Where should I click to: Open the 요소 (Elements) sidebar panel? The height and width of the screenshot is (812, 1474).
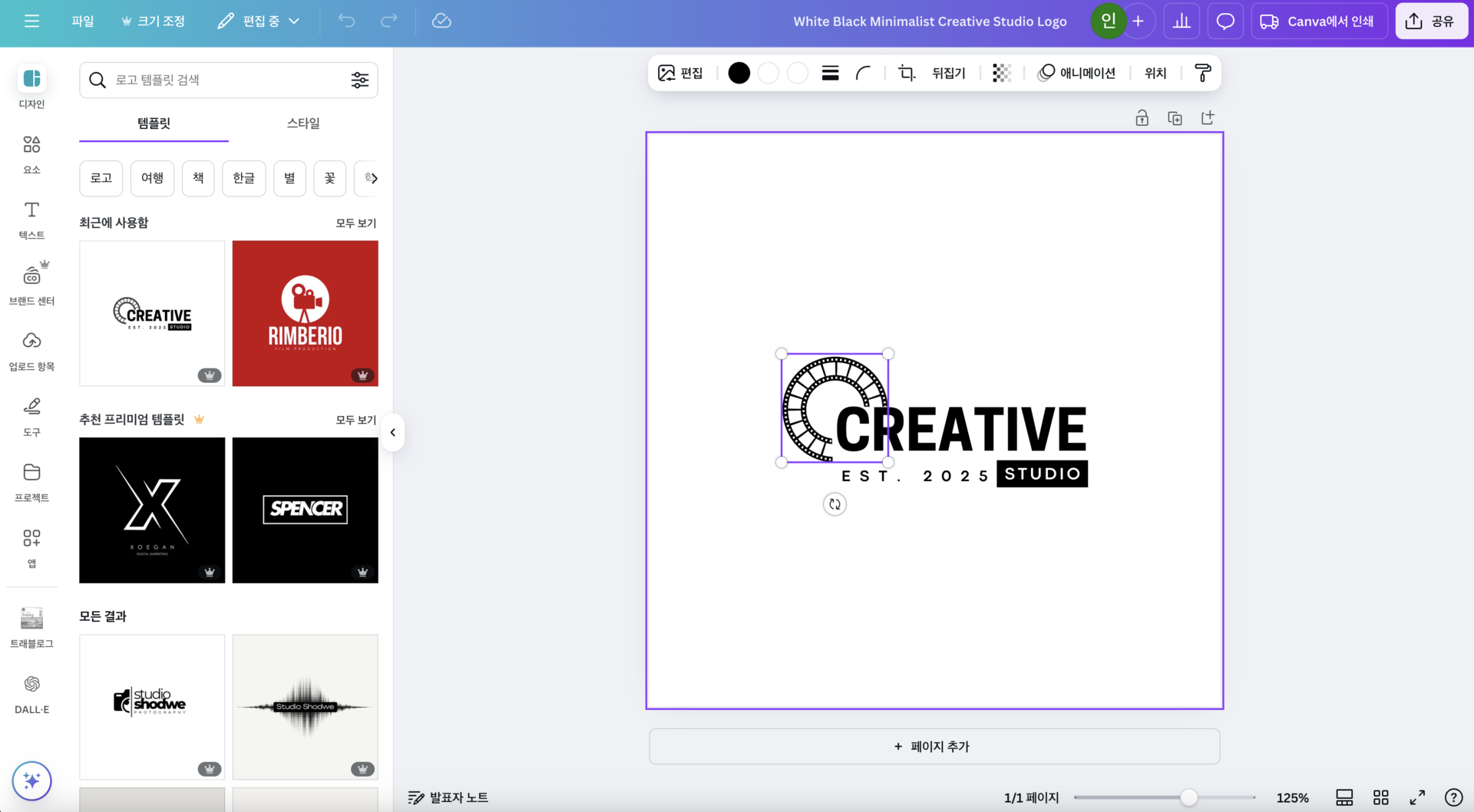[31, 153]
